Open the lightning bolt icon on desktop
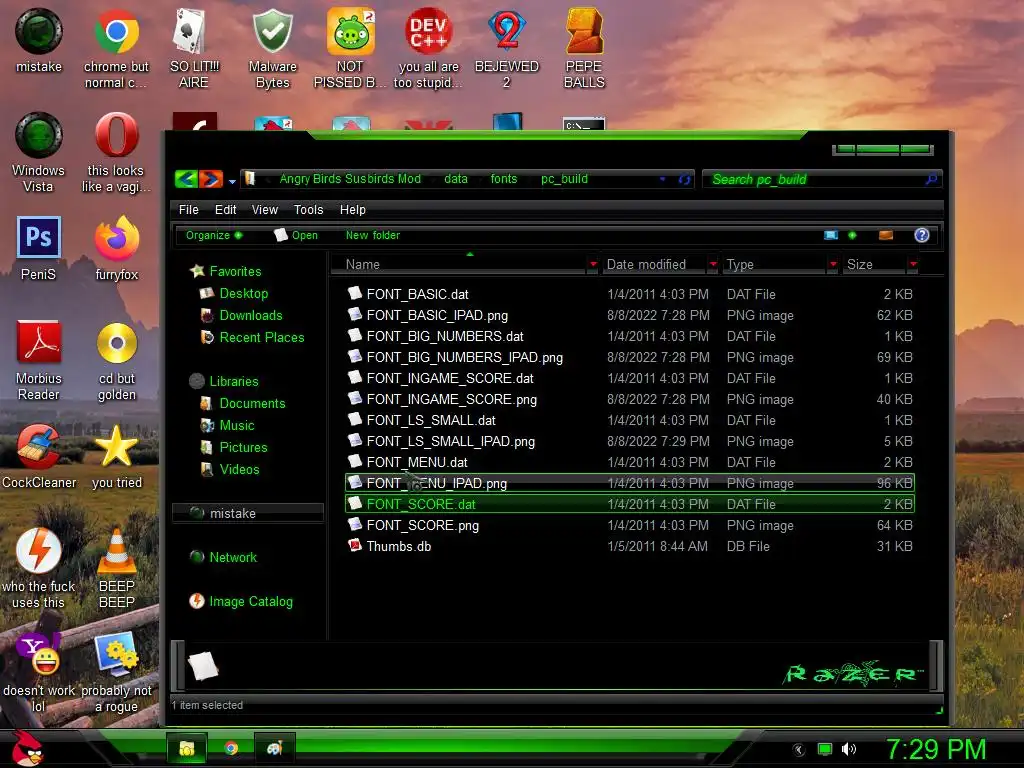The image size is (1024, 768). tap(39, 568)
